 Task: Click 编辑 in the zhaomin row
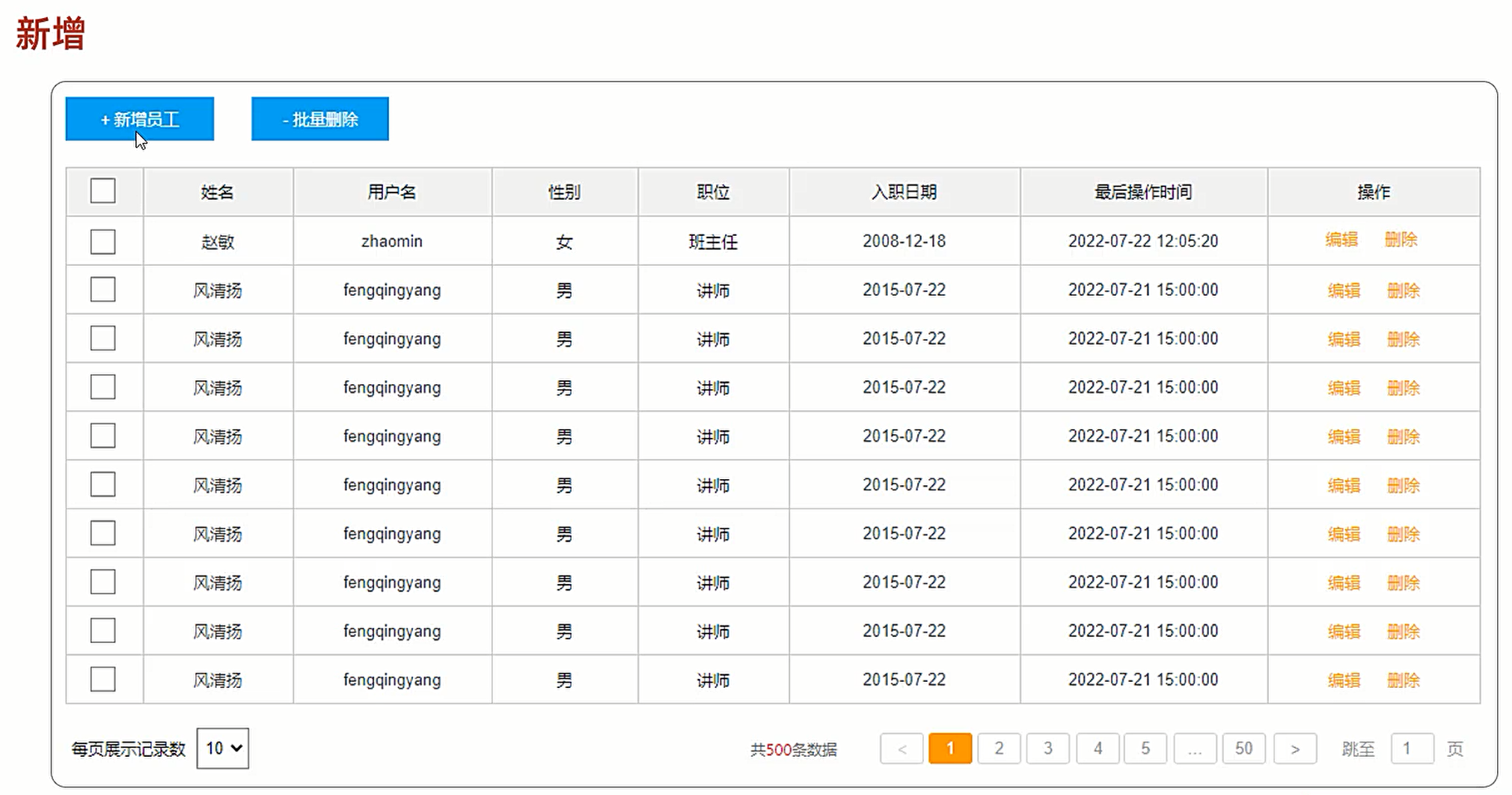coord(1341,240)
